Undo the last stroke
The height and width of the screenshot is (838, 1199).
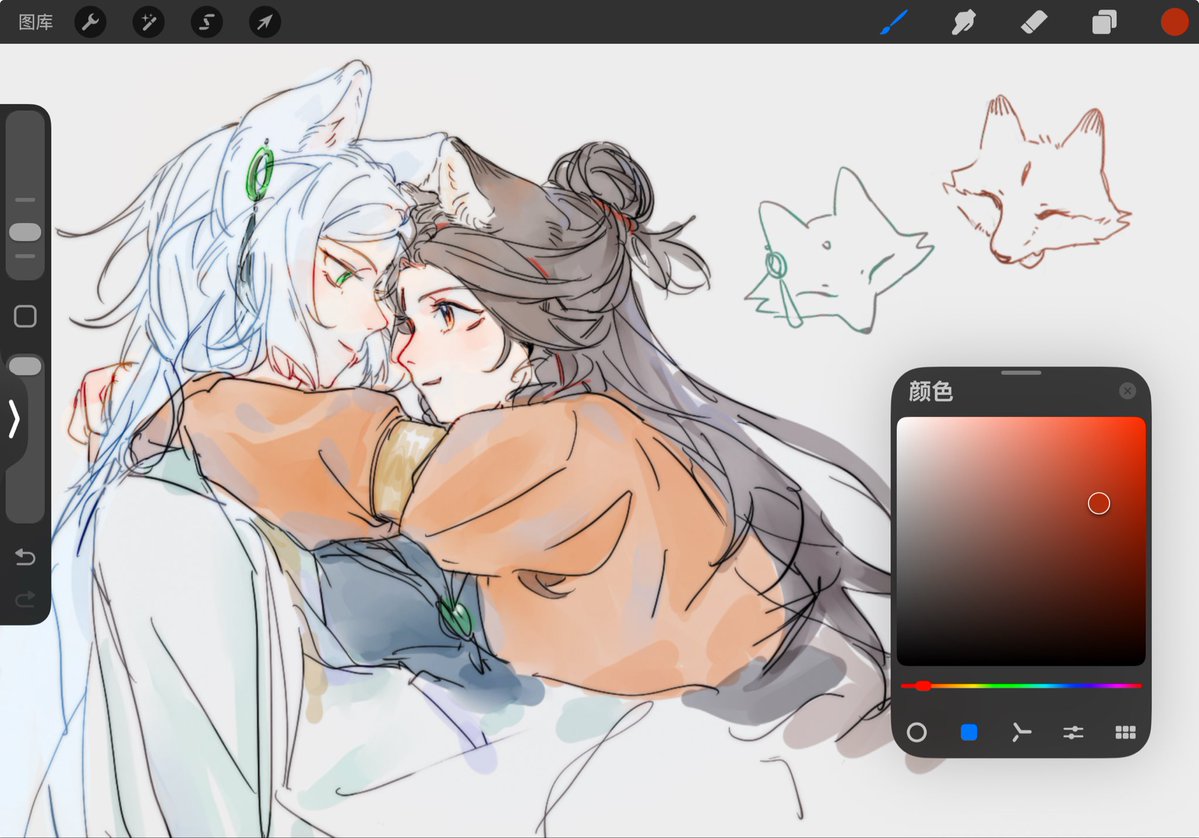pyautogui.click(x=25, y=557)
